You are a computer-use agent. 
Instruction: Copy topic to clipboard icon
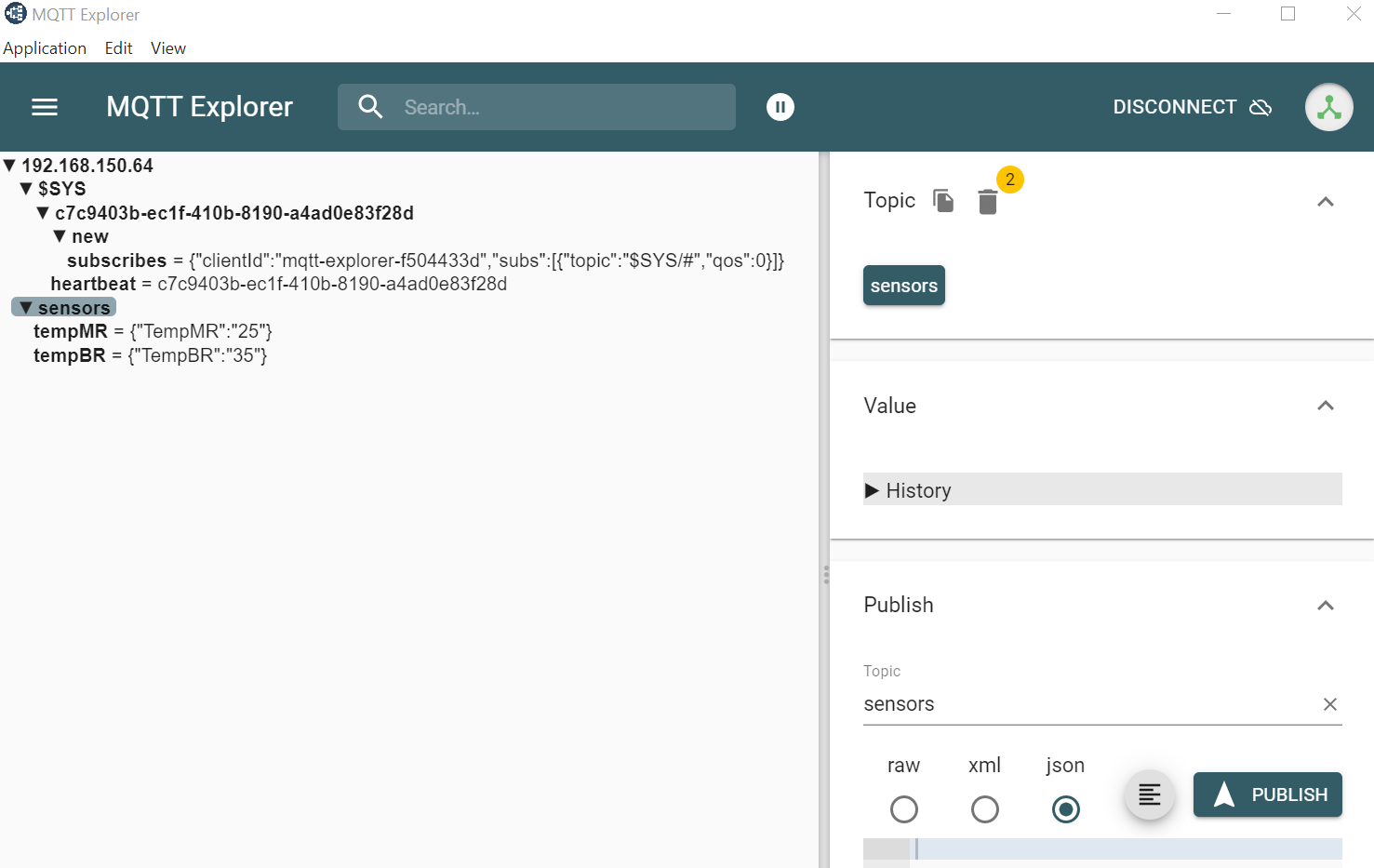tap(943, 201)
